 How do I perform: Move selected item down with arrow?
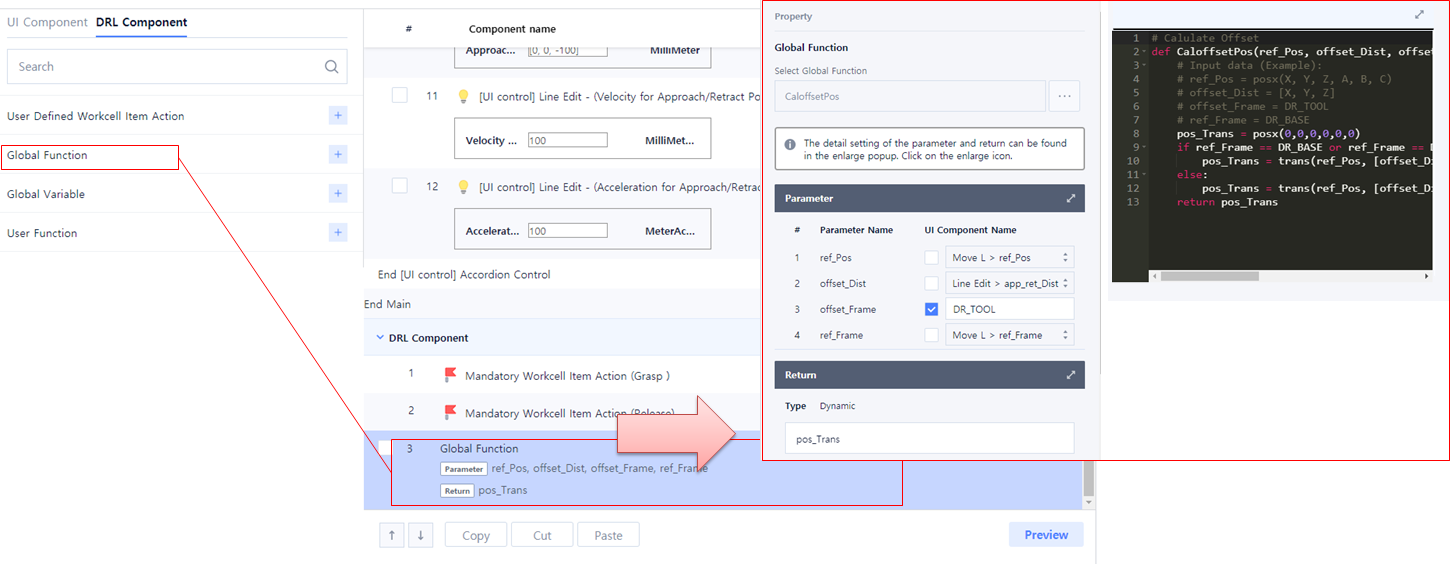421,535
